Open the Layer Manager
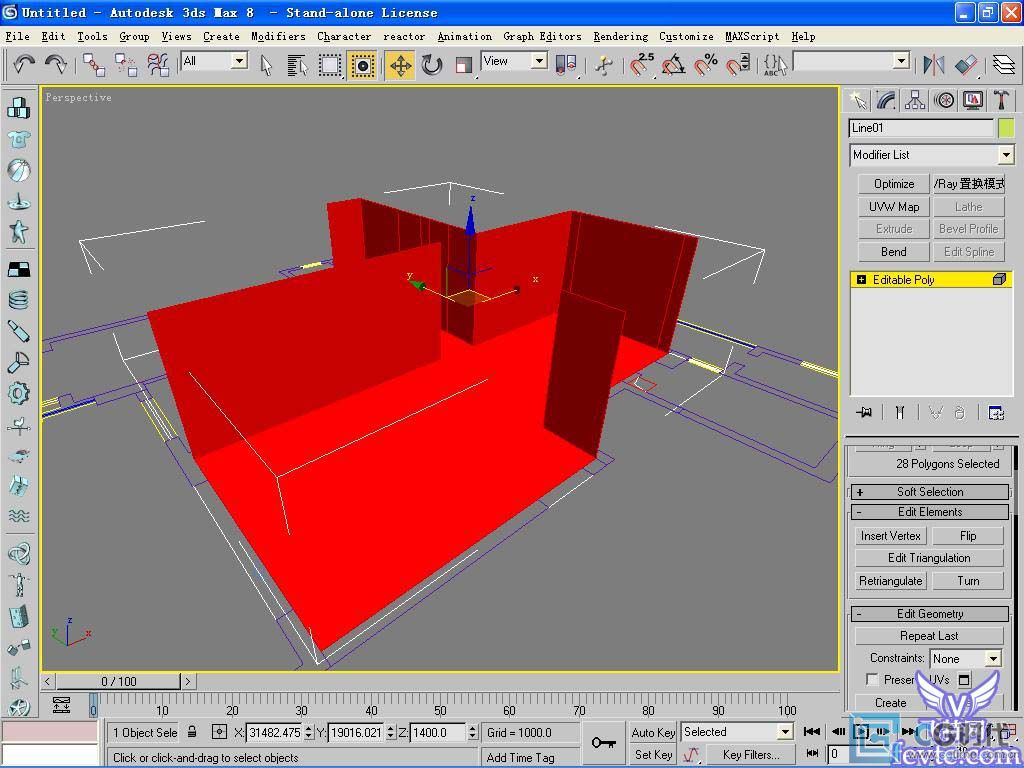The width and height of the screenshot is (1024, 768). pyautogui.click(x=1004, y=65)
